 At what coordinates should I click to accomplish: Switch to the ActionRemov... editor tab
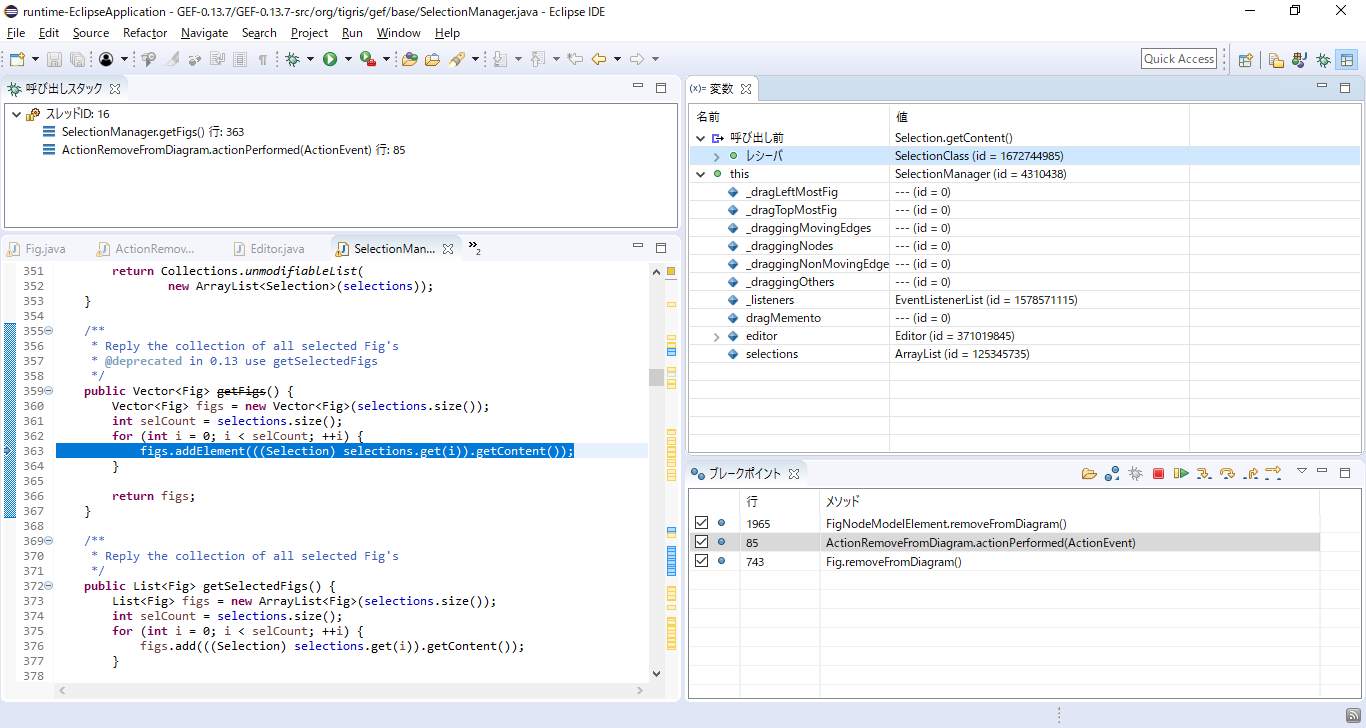(146, 248)
